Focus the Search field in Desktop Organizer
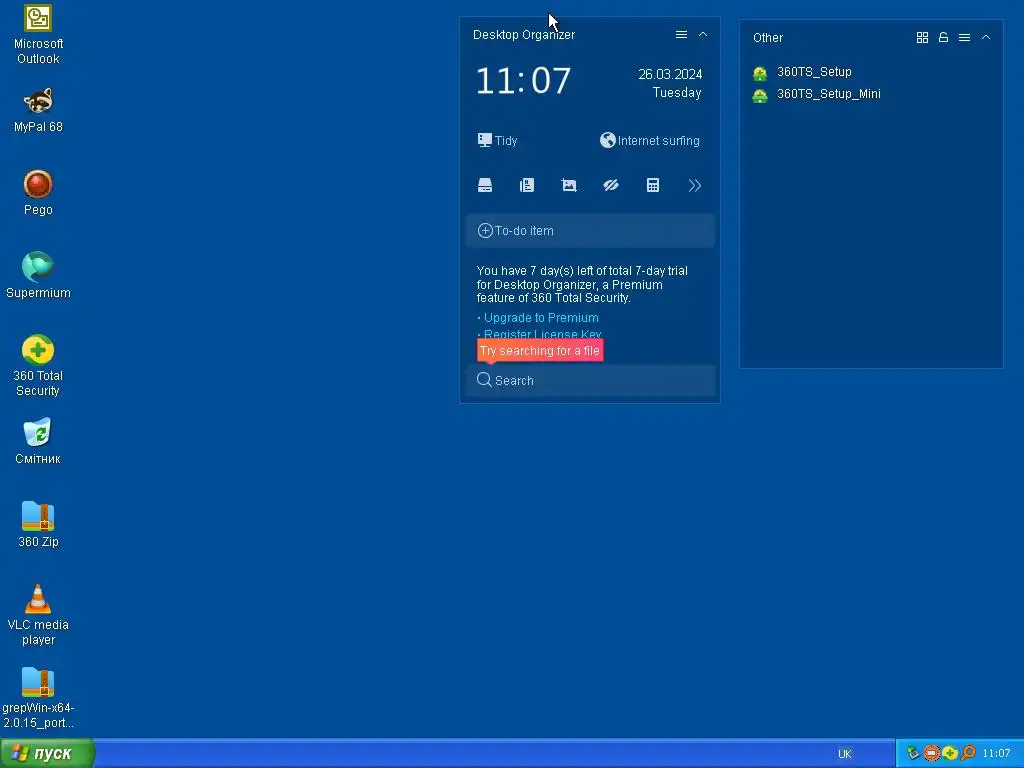The height and width of the screenshot is (768, 1024). point(590,380)
